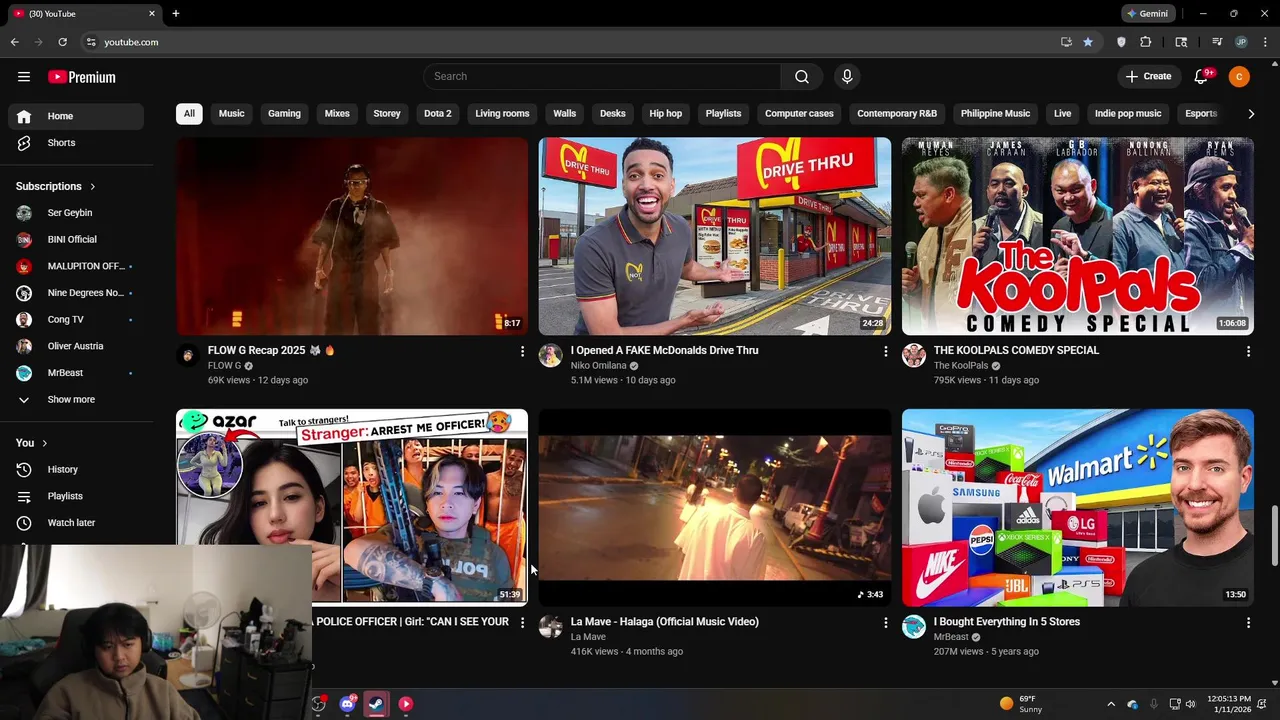This screenshot has width=1280, height=720.
Task: Open a new Chrome tab
Action: 176,14
